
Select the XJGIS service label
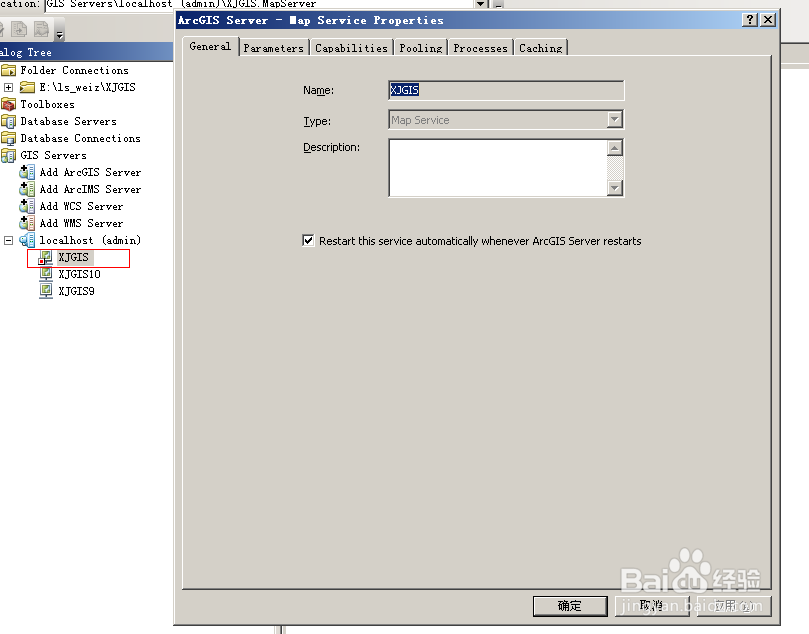pyautogui.click(x=73, y=257)
